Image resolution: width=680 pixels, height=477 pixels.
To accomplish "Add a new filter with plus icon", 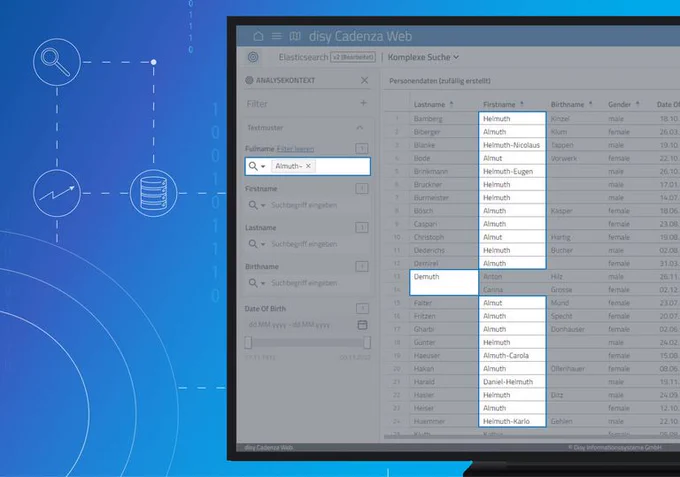I will 363,103.
